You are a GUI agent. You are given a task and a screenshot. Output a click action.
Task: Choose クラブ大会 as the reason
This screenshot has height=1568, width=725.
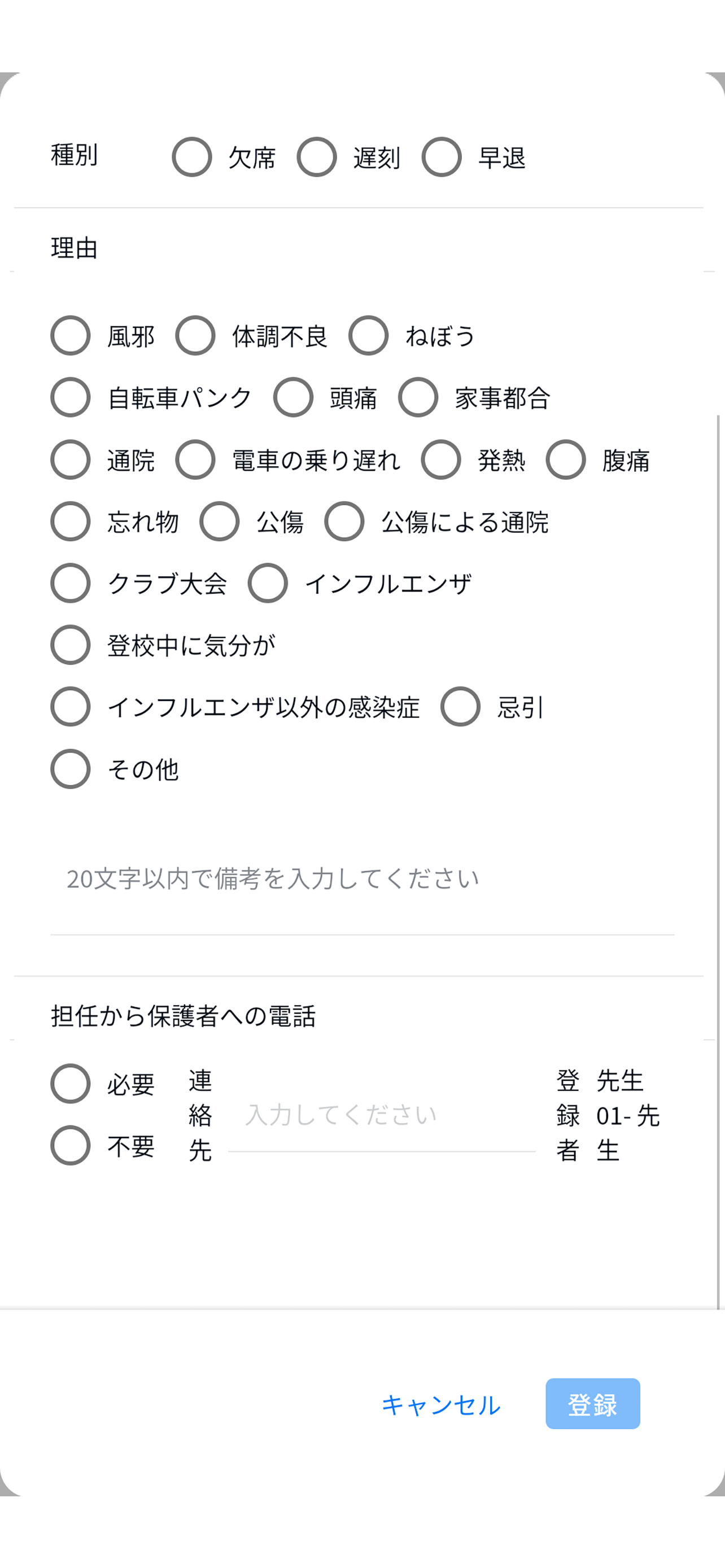70,584
